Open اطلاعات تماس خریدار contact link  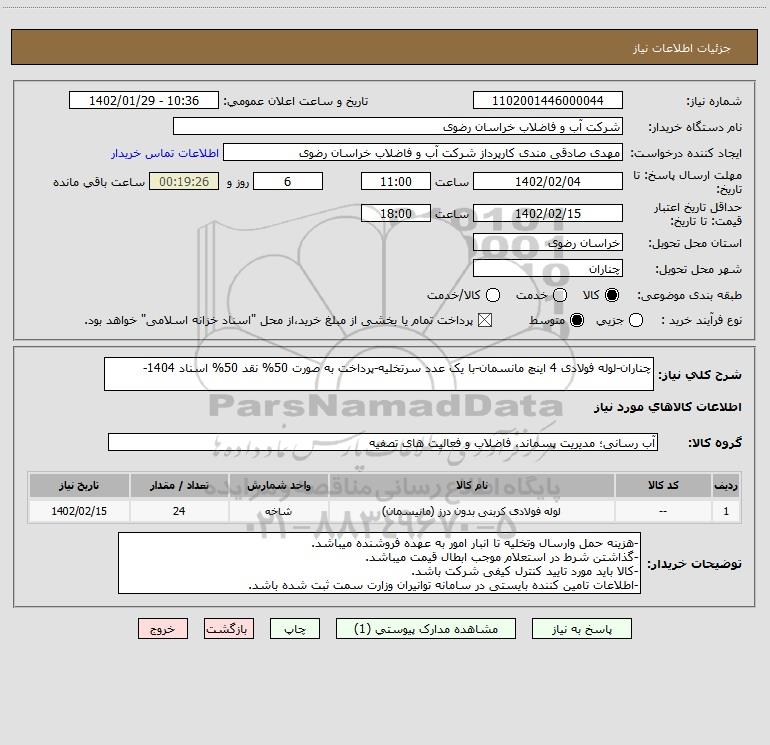[x=165, y=153]
